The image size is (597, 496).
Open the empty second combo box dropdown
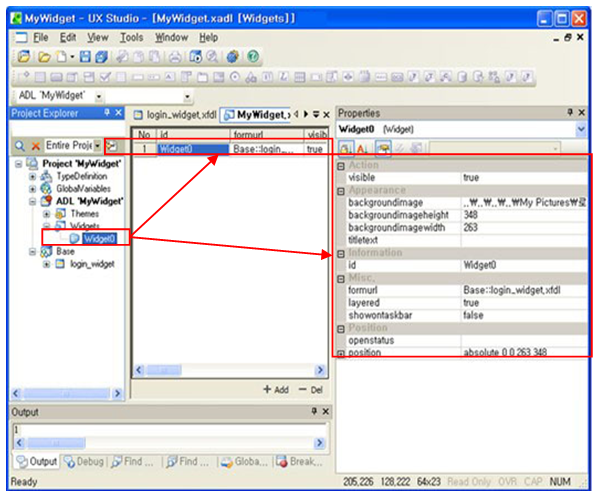tap(187, 97)
